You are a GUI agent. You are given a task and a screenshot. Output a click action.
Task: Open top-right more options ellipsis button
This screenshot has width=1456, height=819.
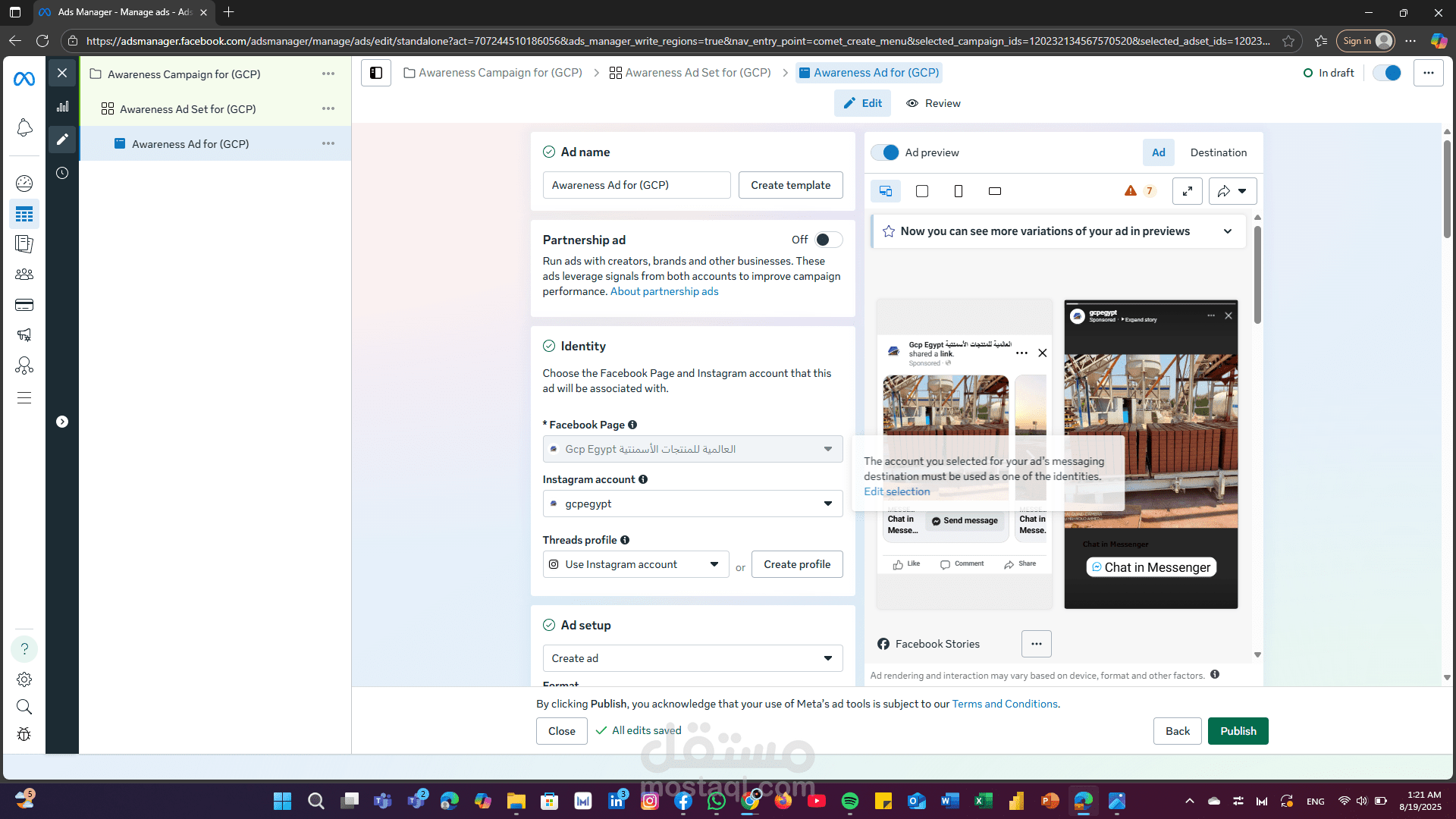(1429, 73)
